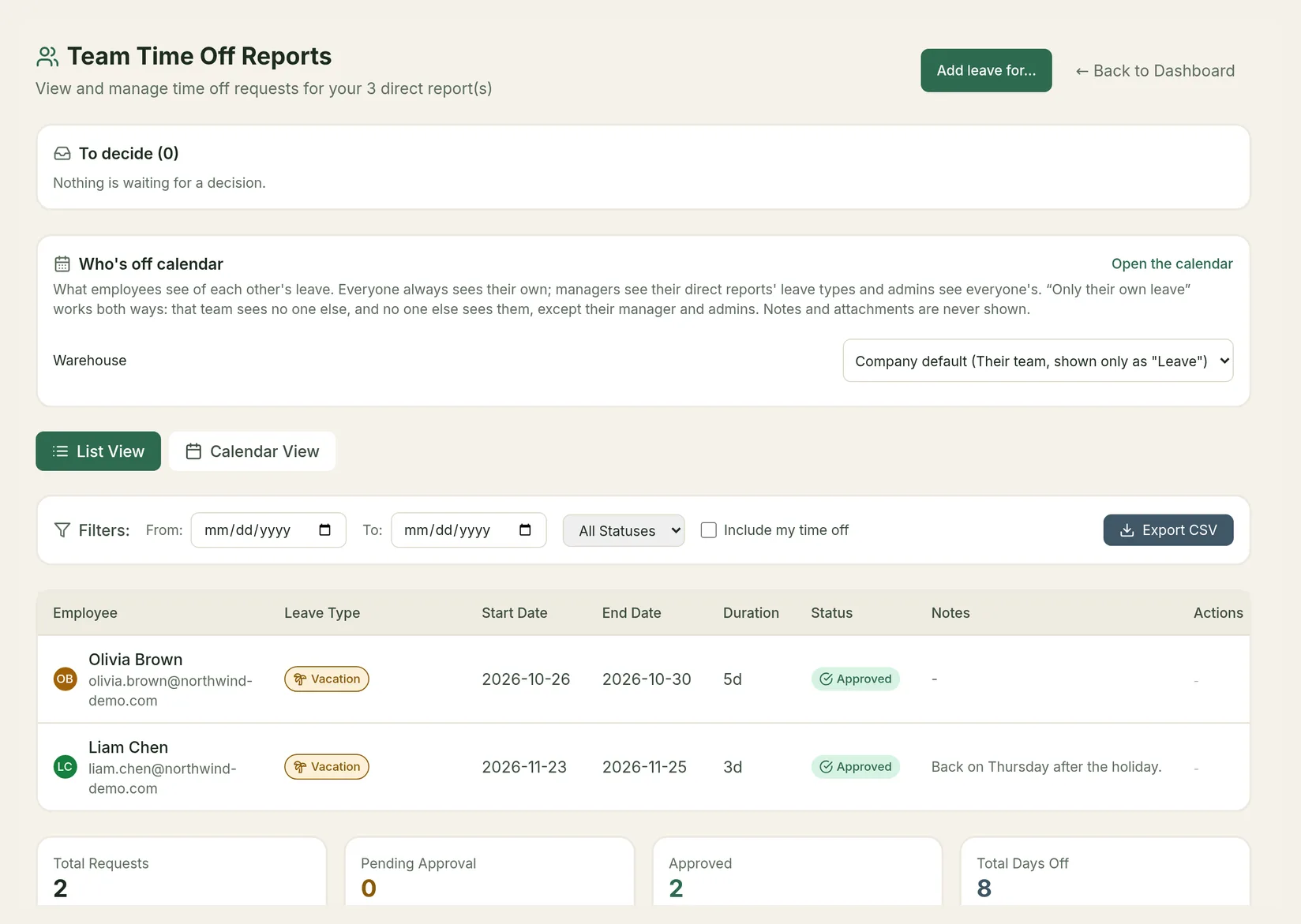
Task: Click the OB avatar for Olivia Brown
Action: tap(65, 679)
